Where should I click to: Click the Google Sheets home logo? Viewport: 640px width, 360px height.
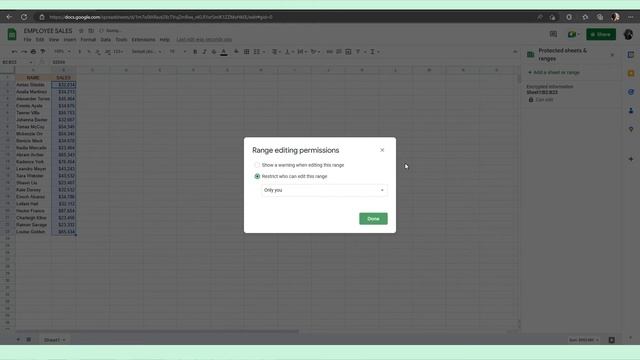(12, 34)
